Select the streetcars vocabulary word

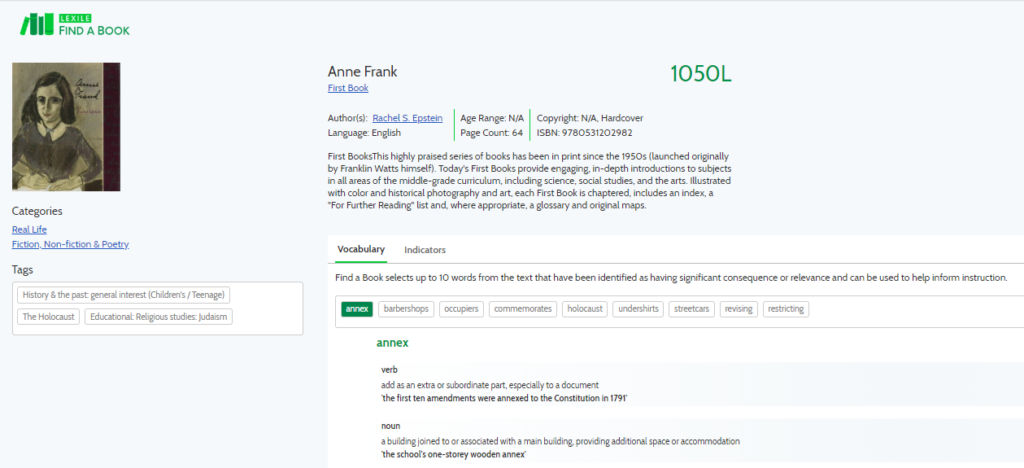point(692,309)
